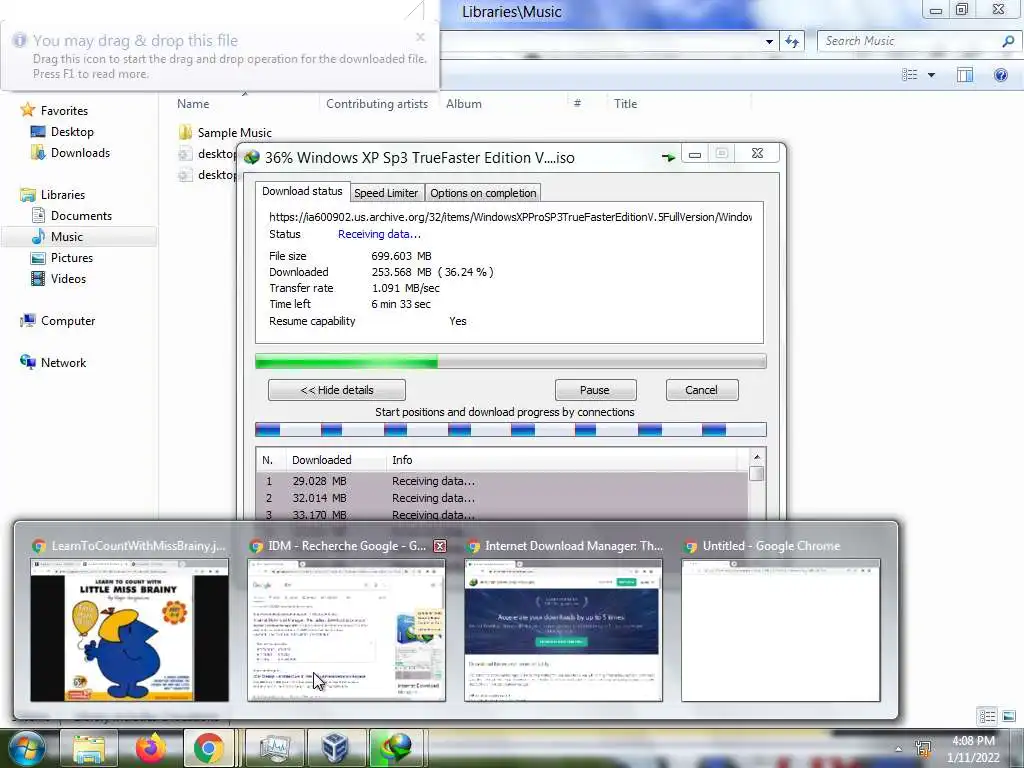Sort by the Name column header
This screenshot has height=768, width=1024.
tap(193, 104)
